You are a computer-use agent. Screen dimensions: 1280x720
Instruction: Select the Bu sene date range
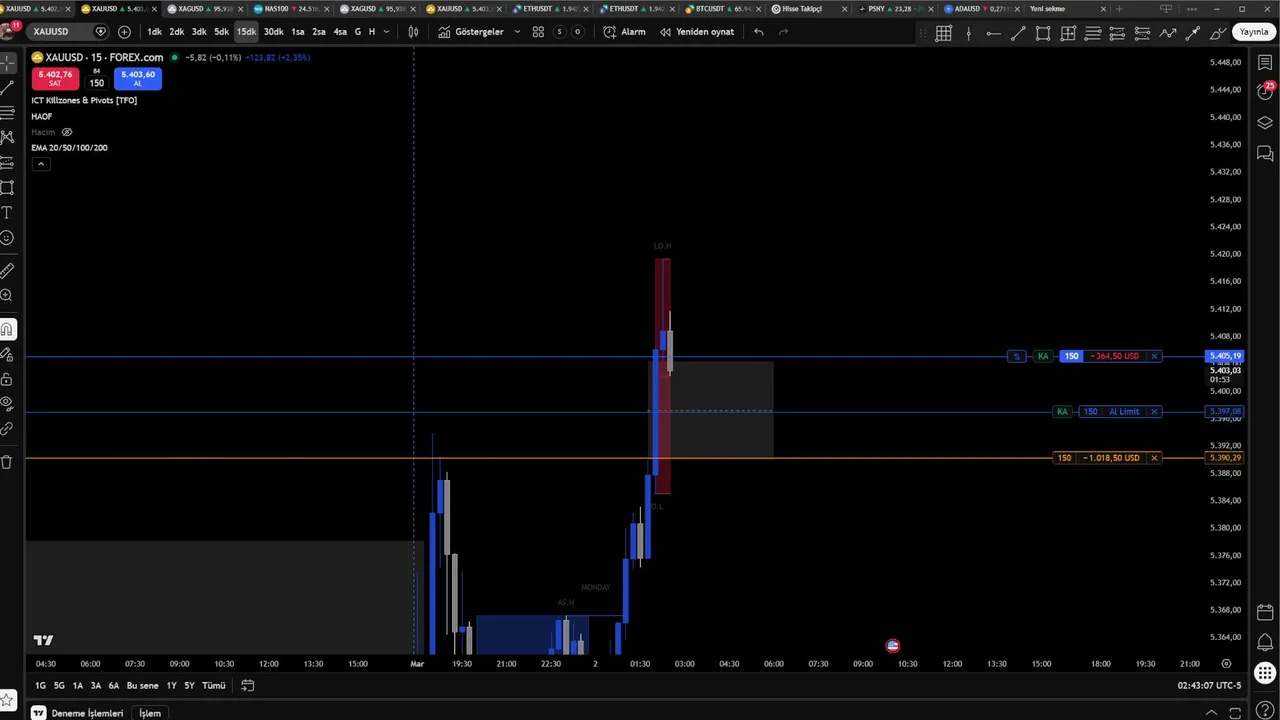(142, 685)
